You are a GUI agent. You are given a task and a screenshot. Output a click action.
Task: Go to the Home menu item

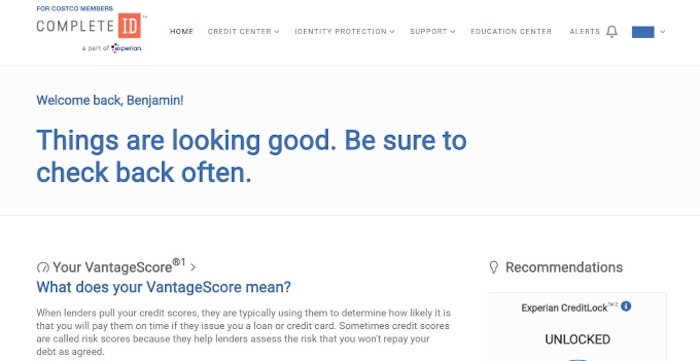click(182, 32)
